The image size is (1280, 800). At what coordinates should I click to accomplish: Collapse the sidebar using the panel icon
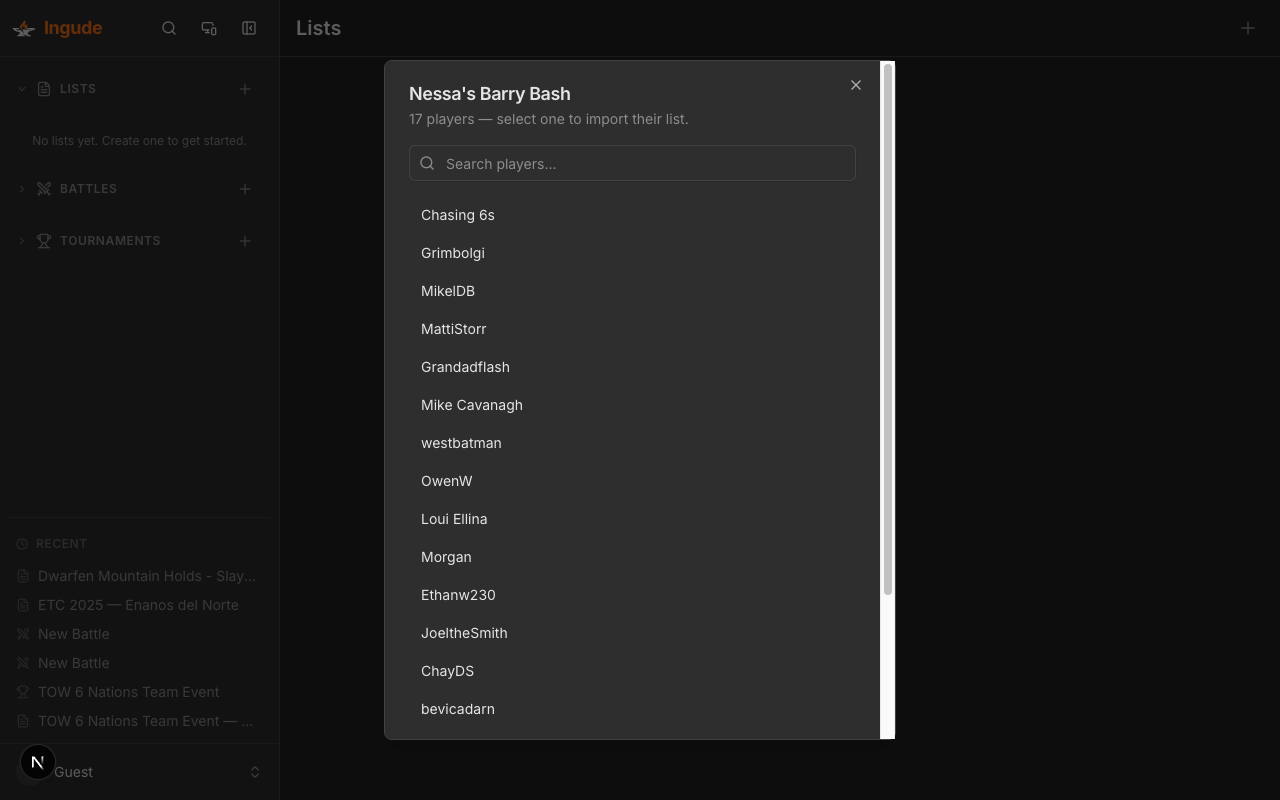(248, 28)
